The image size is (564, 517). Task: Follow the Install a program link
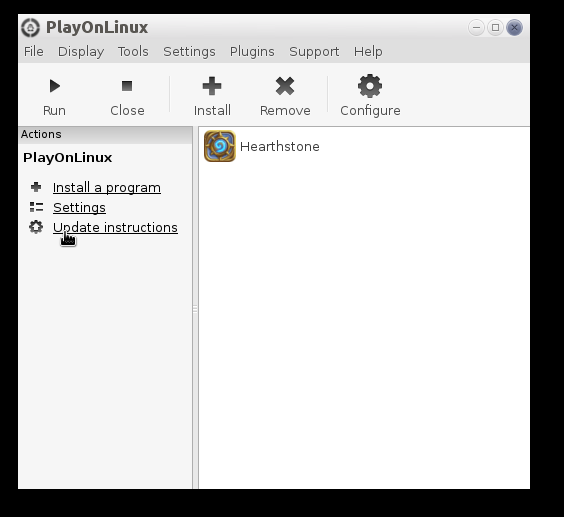pyautogui.click(x=107, y=187)
